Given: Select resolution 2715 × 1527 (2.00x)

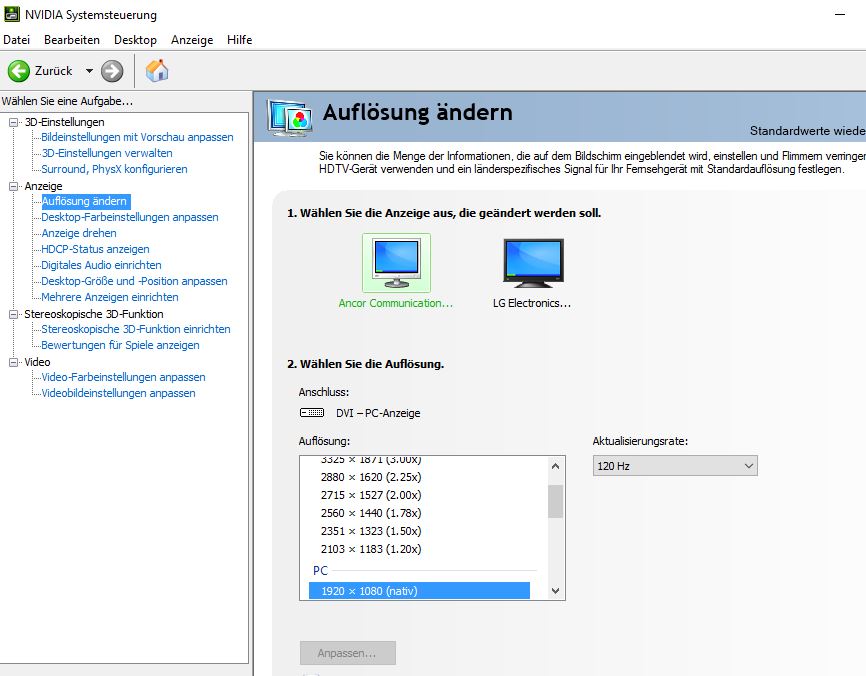Looking at the screenshot, I should click(371, 495).
